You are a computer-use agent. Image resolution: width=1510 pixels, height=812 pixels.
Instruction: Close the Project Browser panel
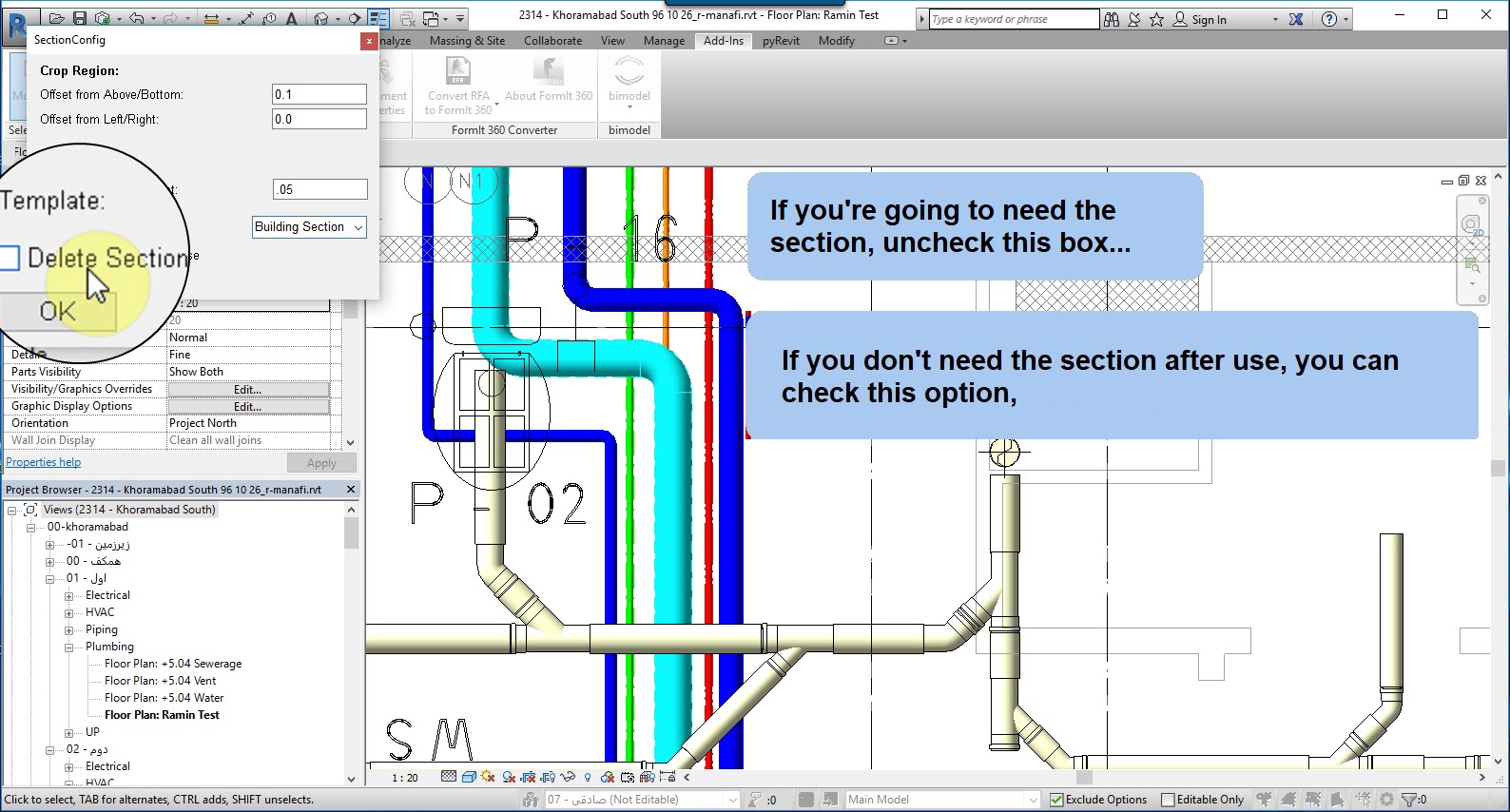tap(351, 490)
